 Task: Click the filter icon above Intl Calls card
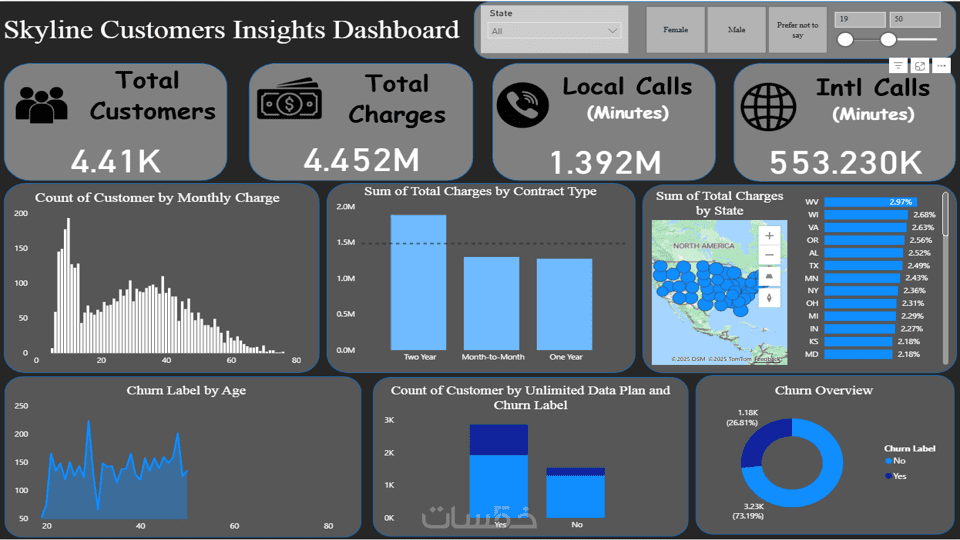pyautogui.click(x=898, y=66)
